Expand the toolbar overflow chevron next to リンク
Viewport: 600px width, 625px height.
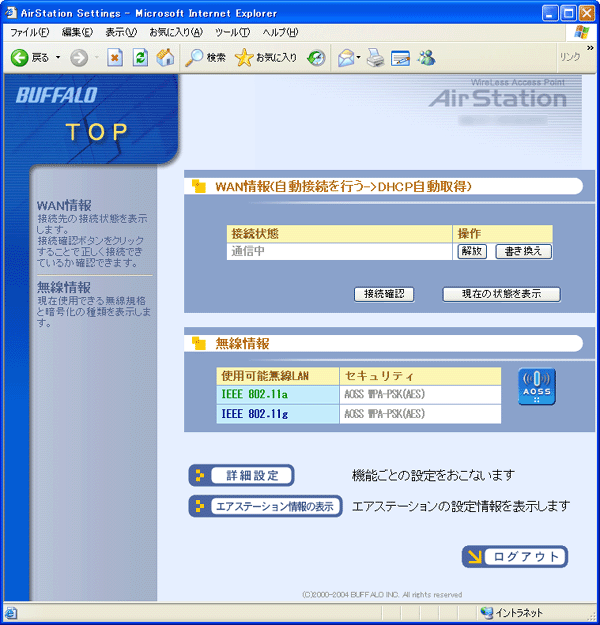[x=590, y=48]
